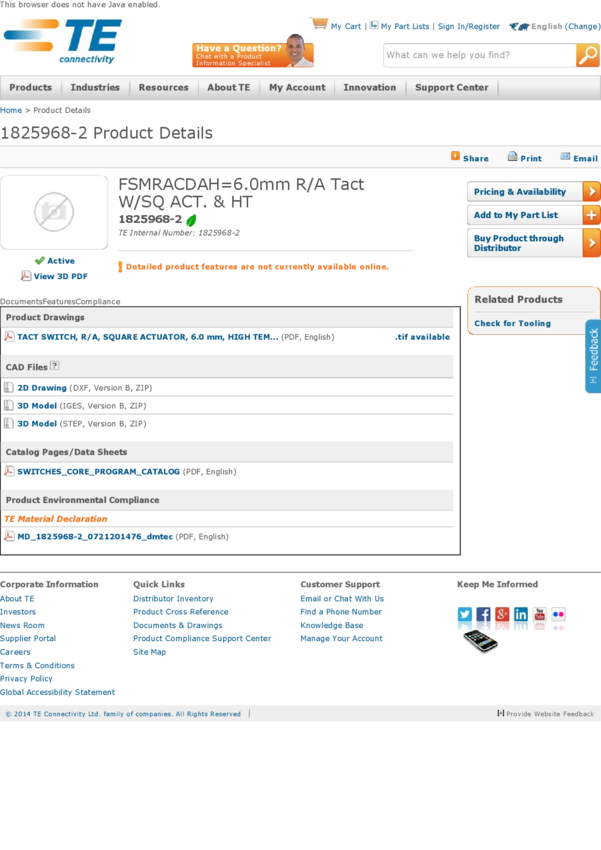Click the 'What can we help you find?' search box
The height and width of the screenshot is (850, 601).
click(x=478, y=56)
